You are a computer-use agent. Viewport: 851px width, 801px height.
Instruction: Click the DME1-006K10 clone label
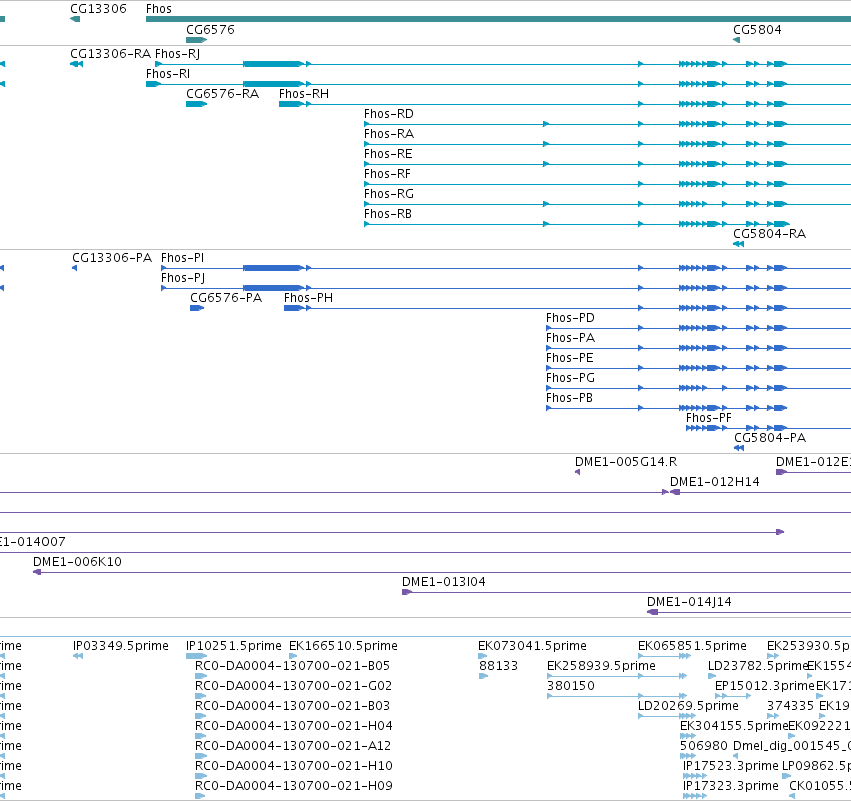tap(77, 562)
